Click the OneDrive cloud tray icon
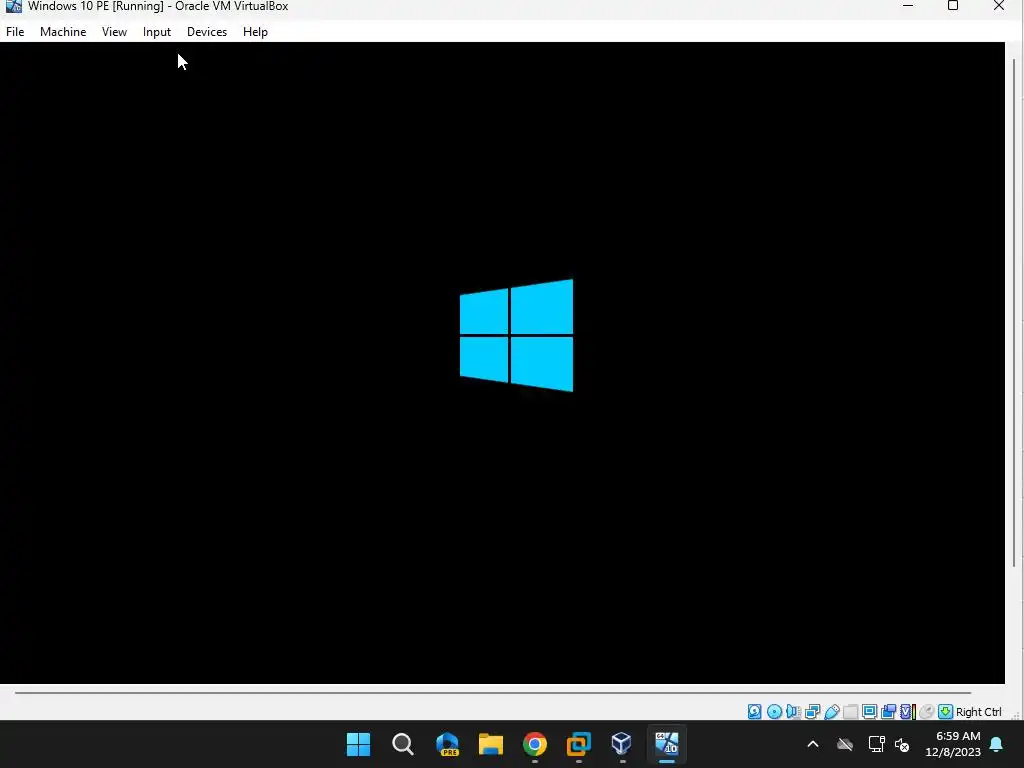The width and height of the screenshot is (1024, 768). (845, 744)
